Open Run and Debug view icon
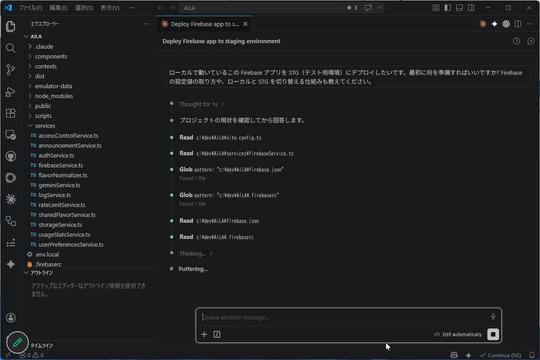 click(x=11, y=92)
